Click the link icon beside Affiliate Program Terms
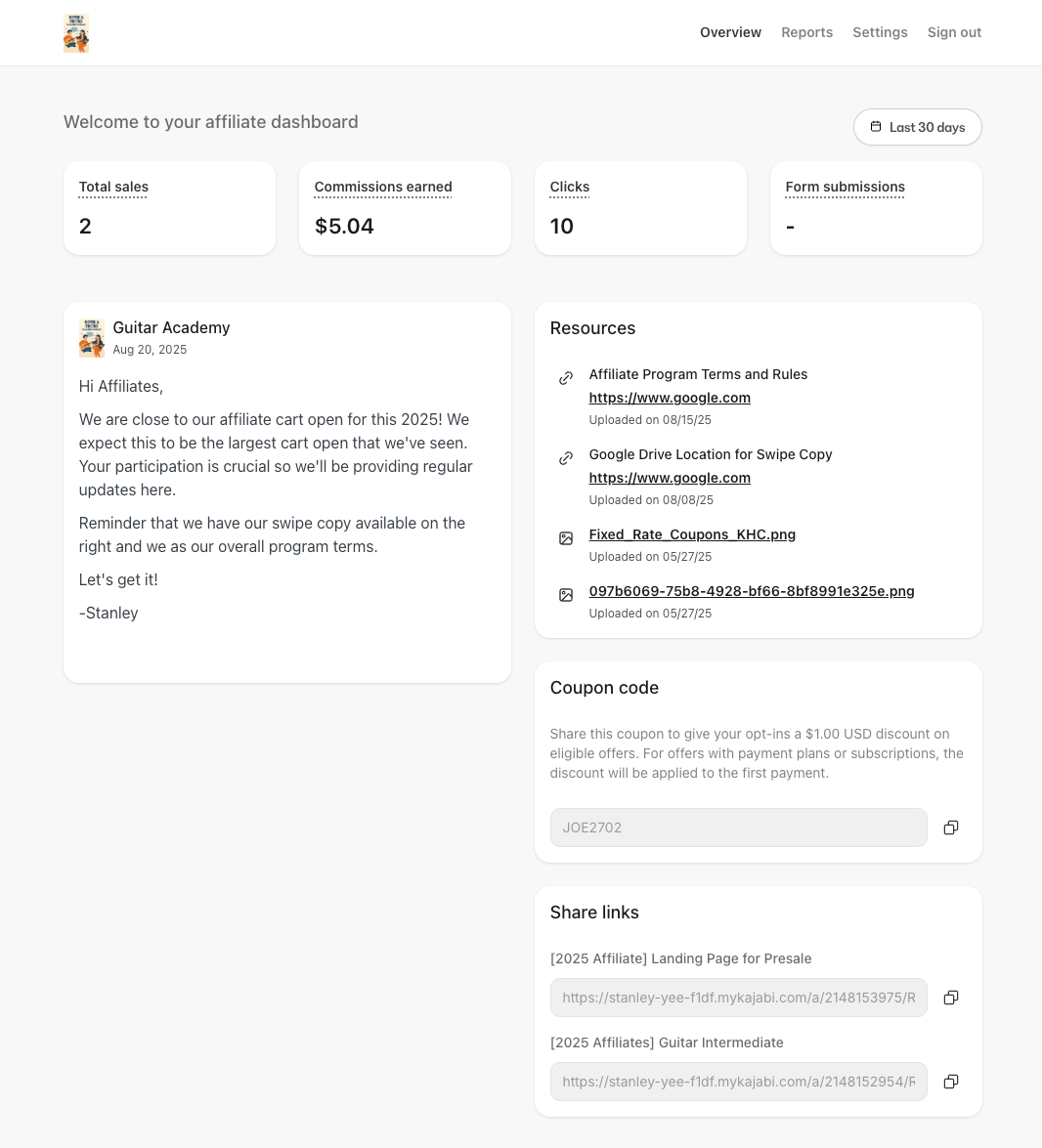Screen dimensions: 1042x1148 tap(566, 378)
